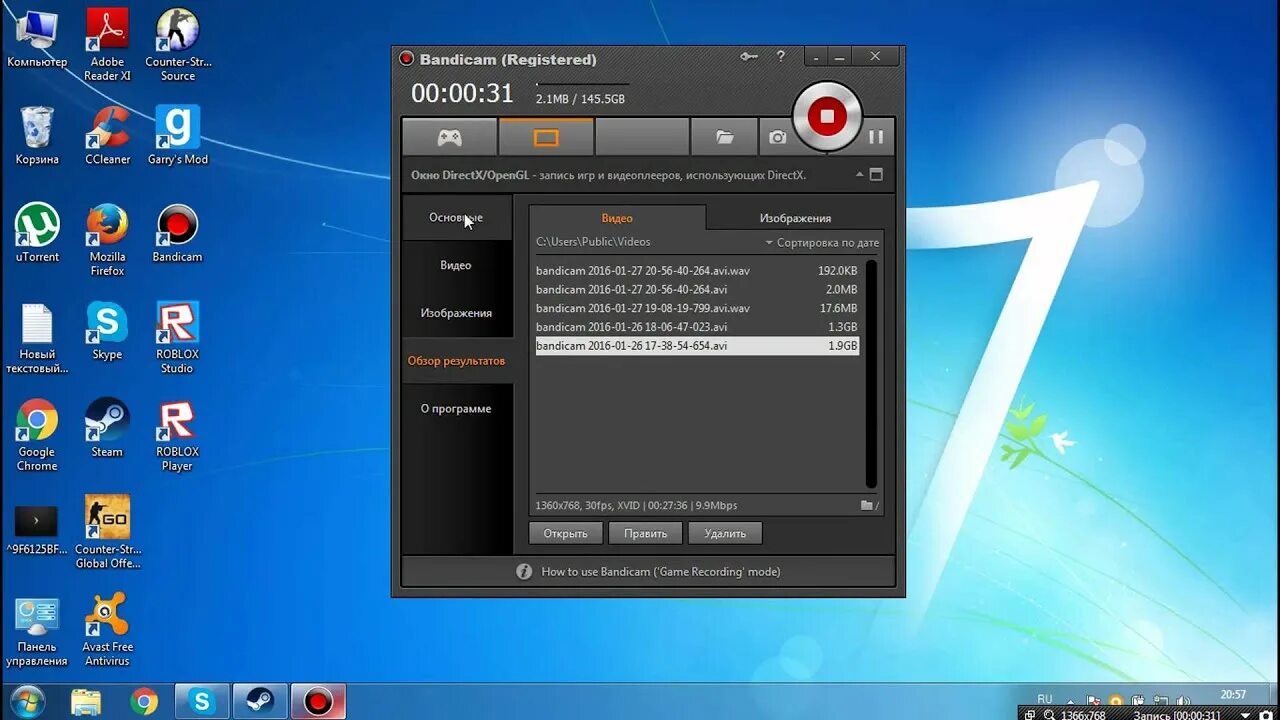1280x720 pixels.
Task: Select the Game Recording mode gamepad icon
Action: 449,137
